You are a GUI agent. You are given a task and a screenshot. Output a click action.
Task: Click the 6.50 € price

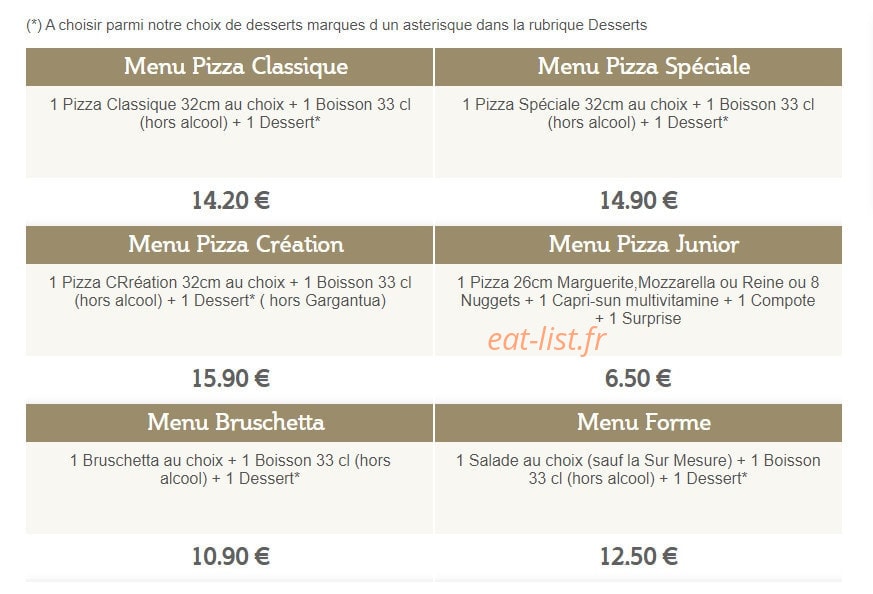pos(638,379)
